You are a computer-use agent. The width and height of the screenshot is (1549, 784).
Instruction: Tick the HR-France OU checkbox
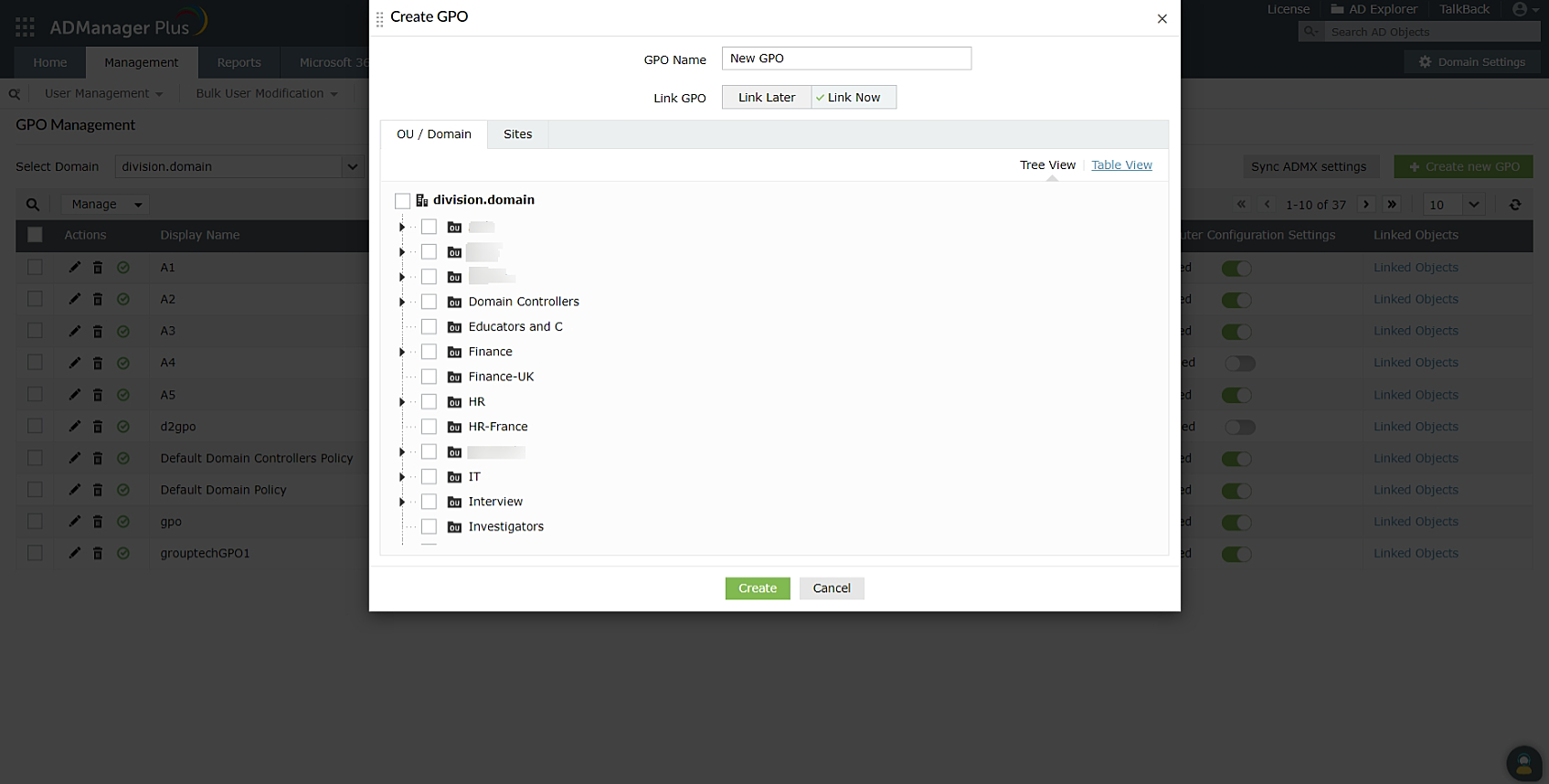point(429,427)
